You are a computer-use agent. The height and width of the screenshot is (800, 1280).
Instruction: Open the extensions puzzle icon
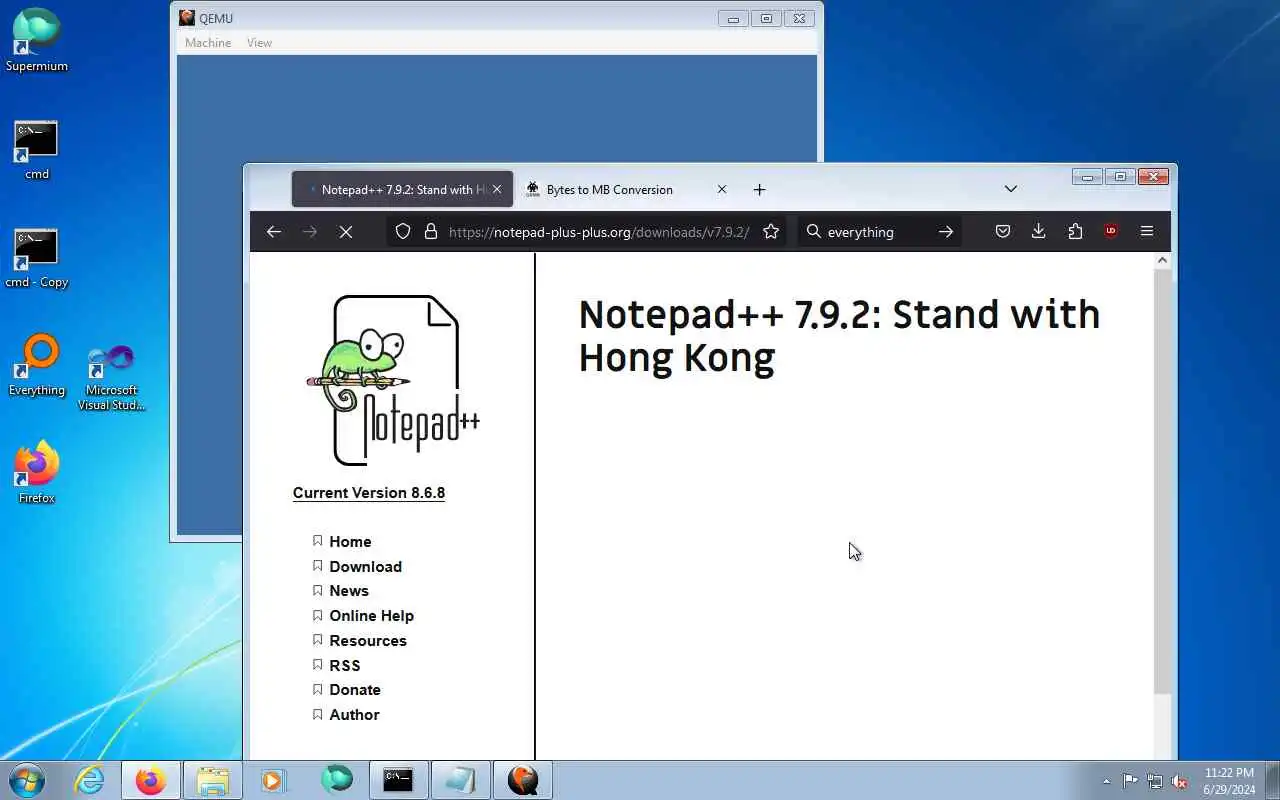(1075, 231)
